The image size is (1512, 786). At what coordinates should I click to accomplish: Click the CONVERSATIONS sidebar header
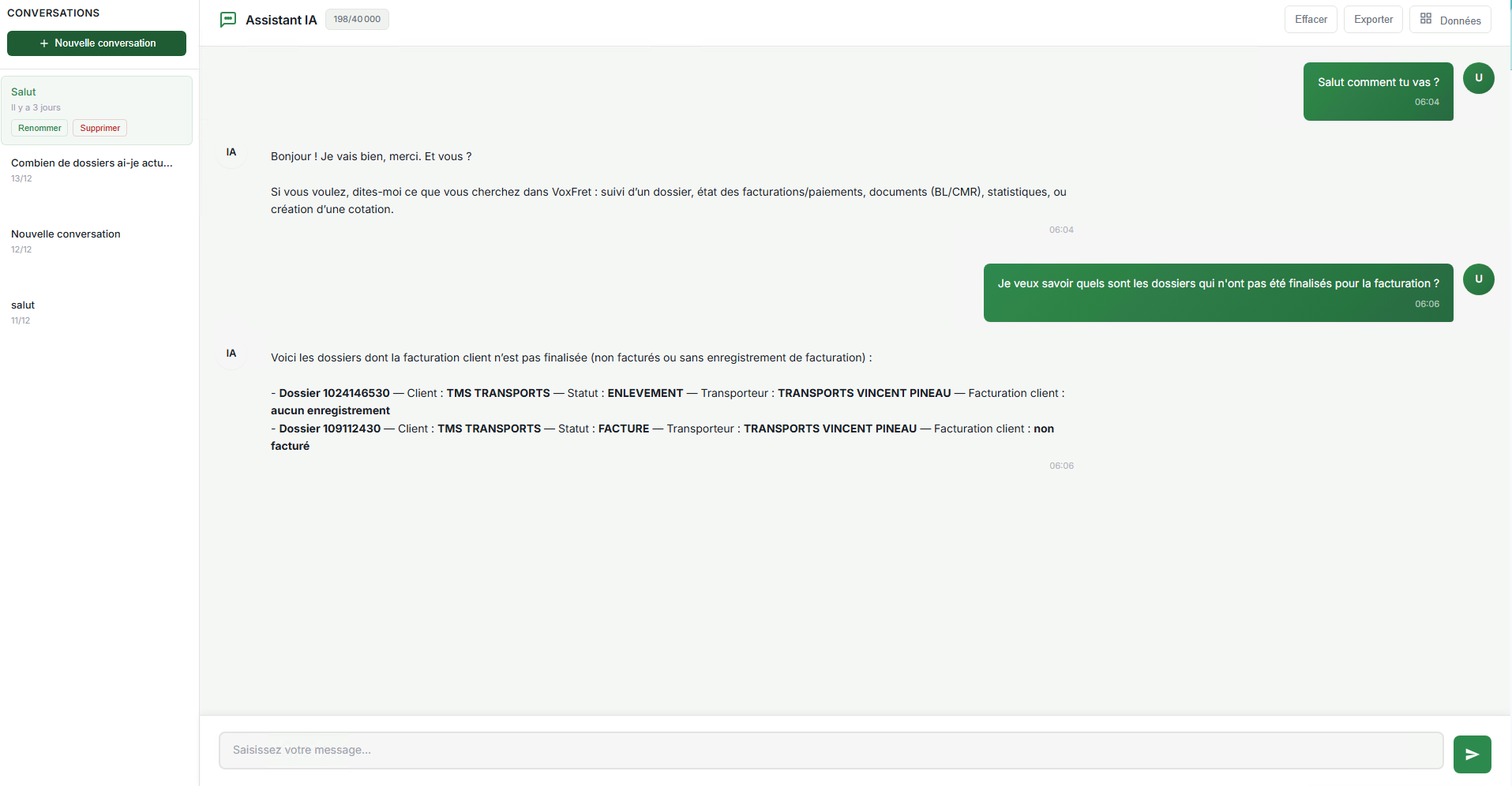point(53,13)
